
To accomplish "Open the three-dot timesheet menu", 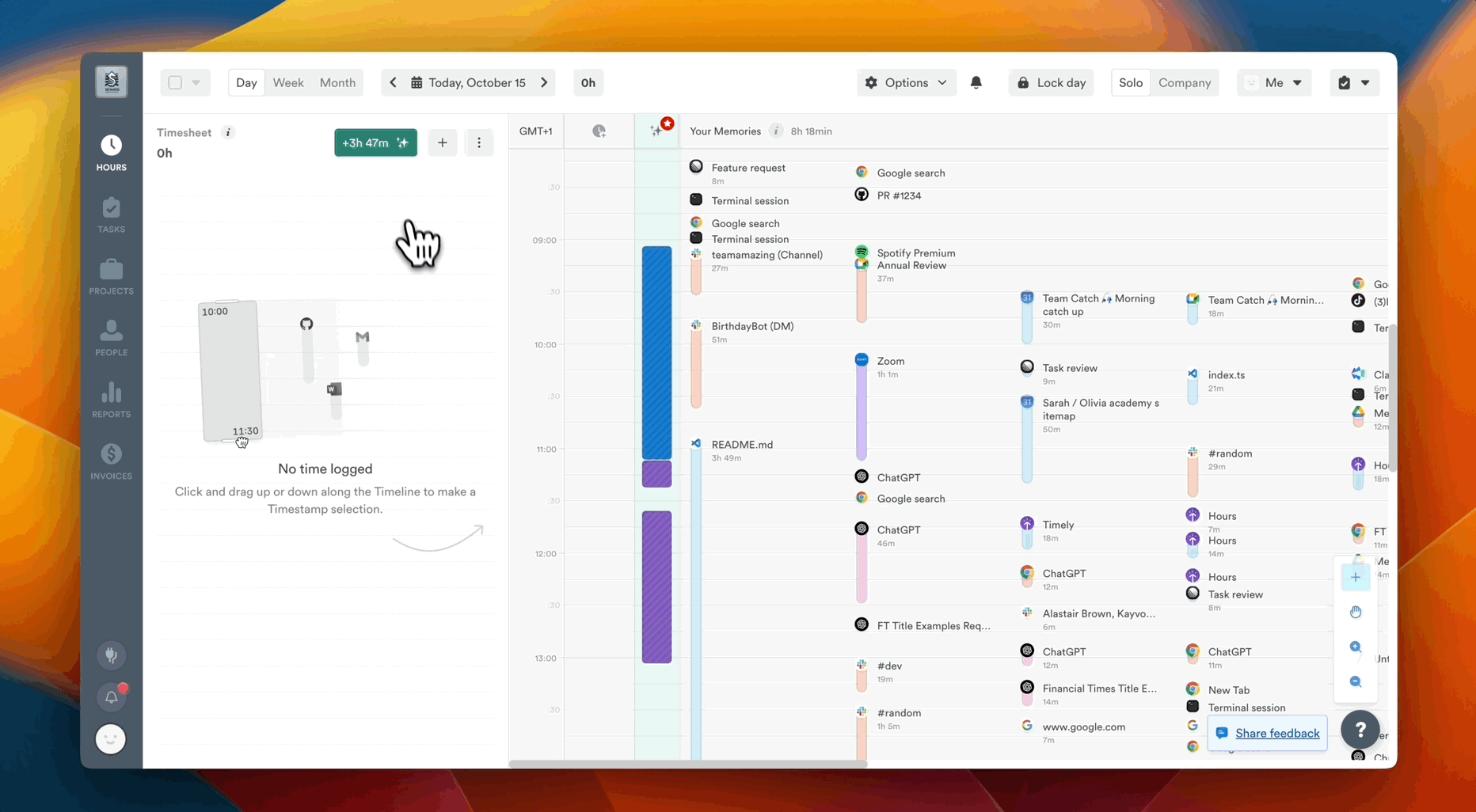I will [x=478, y=142].
